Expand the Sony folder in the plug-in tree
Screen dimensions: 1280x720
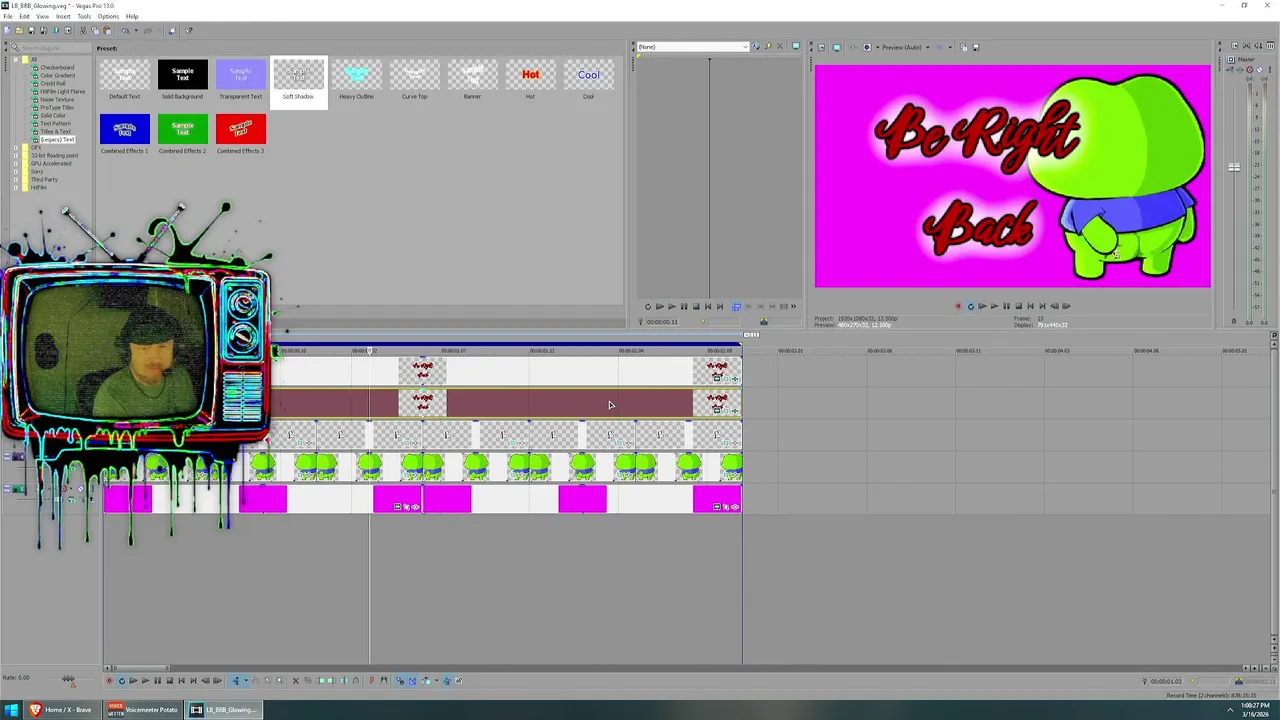click(16, 171)
